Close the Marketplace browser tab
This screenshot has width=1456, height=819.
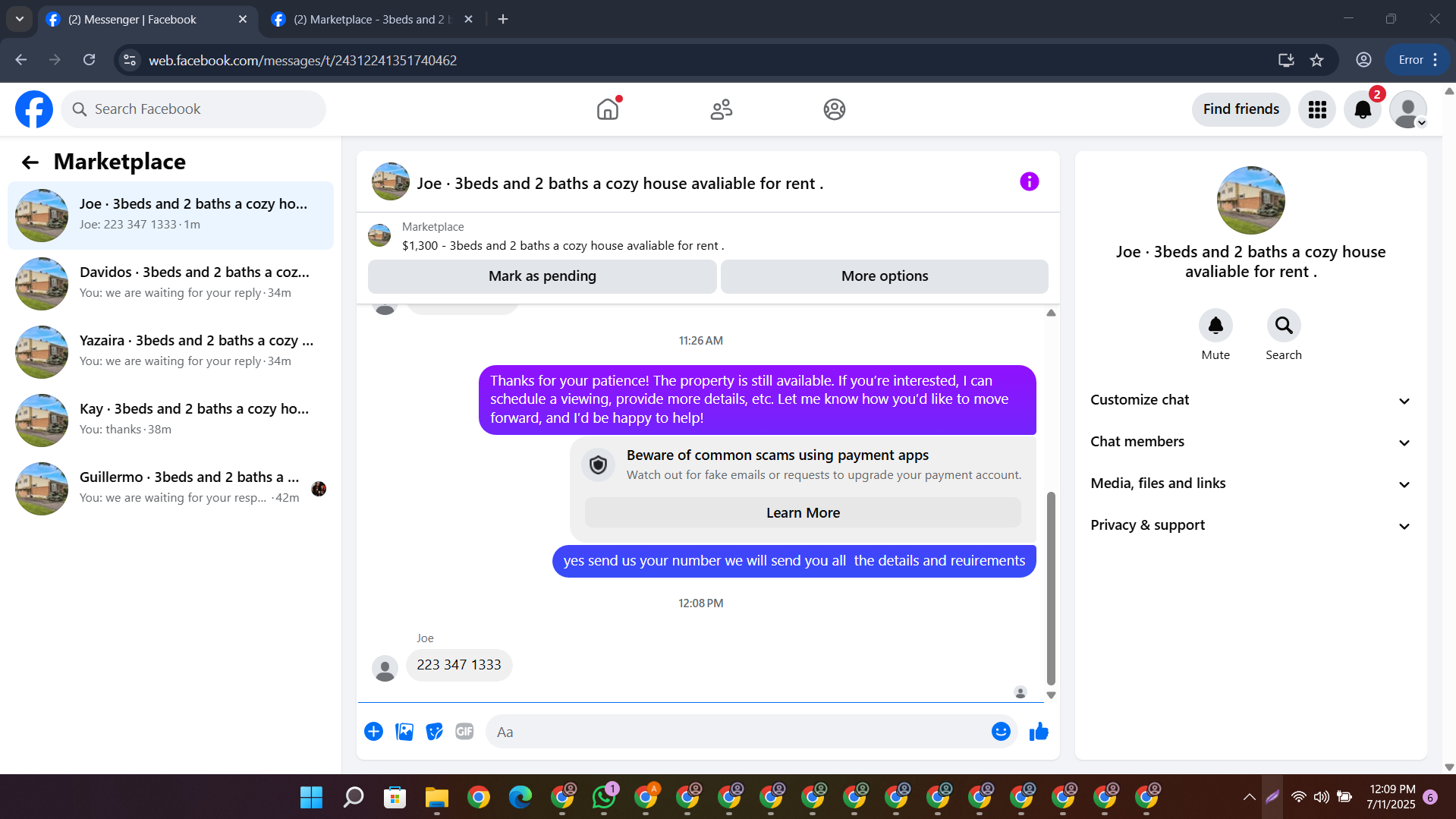(x=468, y=19)
